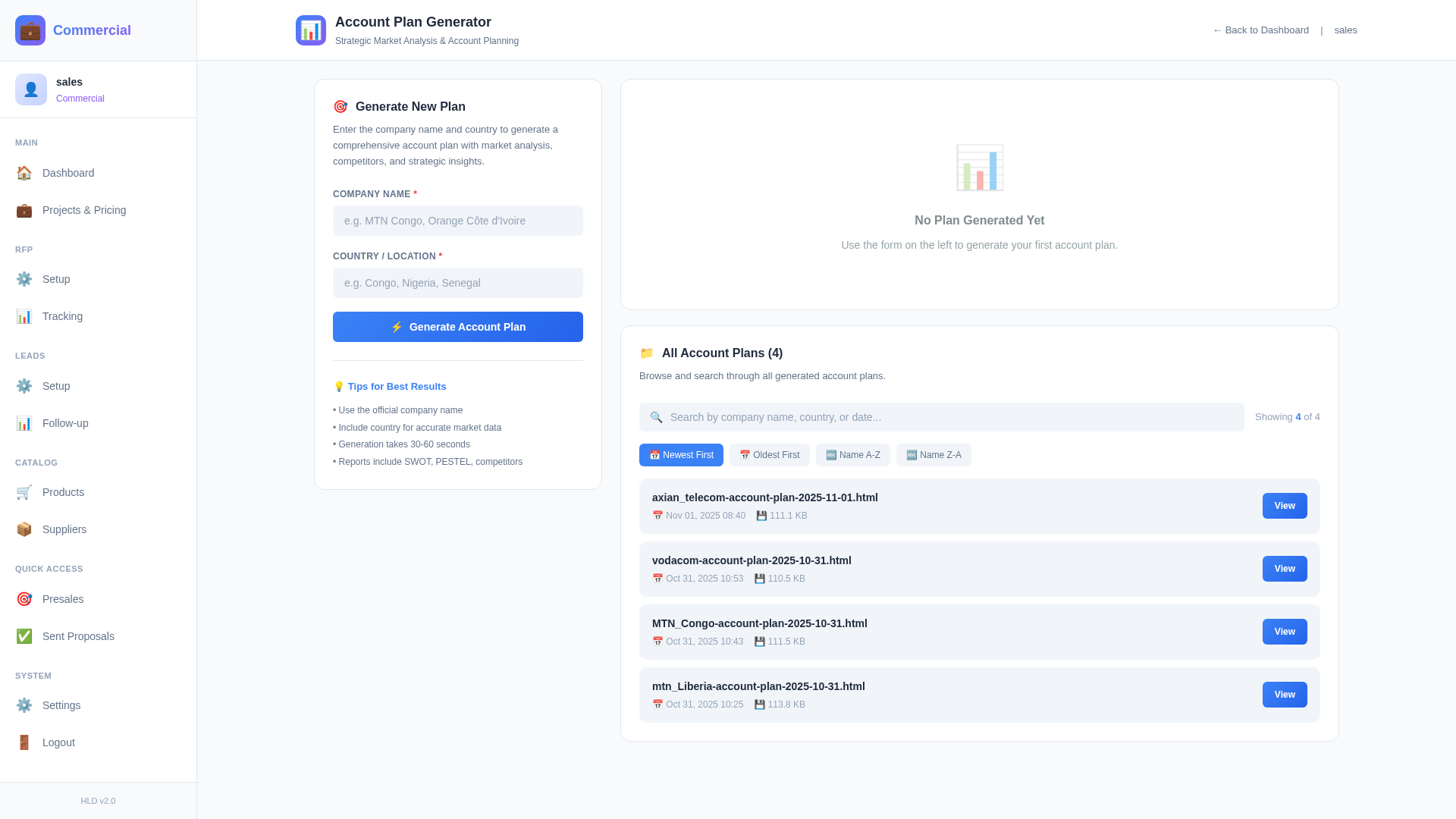Click the lightbulb icon beside Tips
The width and height of the screenshot is (1456, 819).
(339, 387)
